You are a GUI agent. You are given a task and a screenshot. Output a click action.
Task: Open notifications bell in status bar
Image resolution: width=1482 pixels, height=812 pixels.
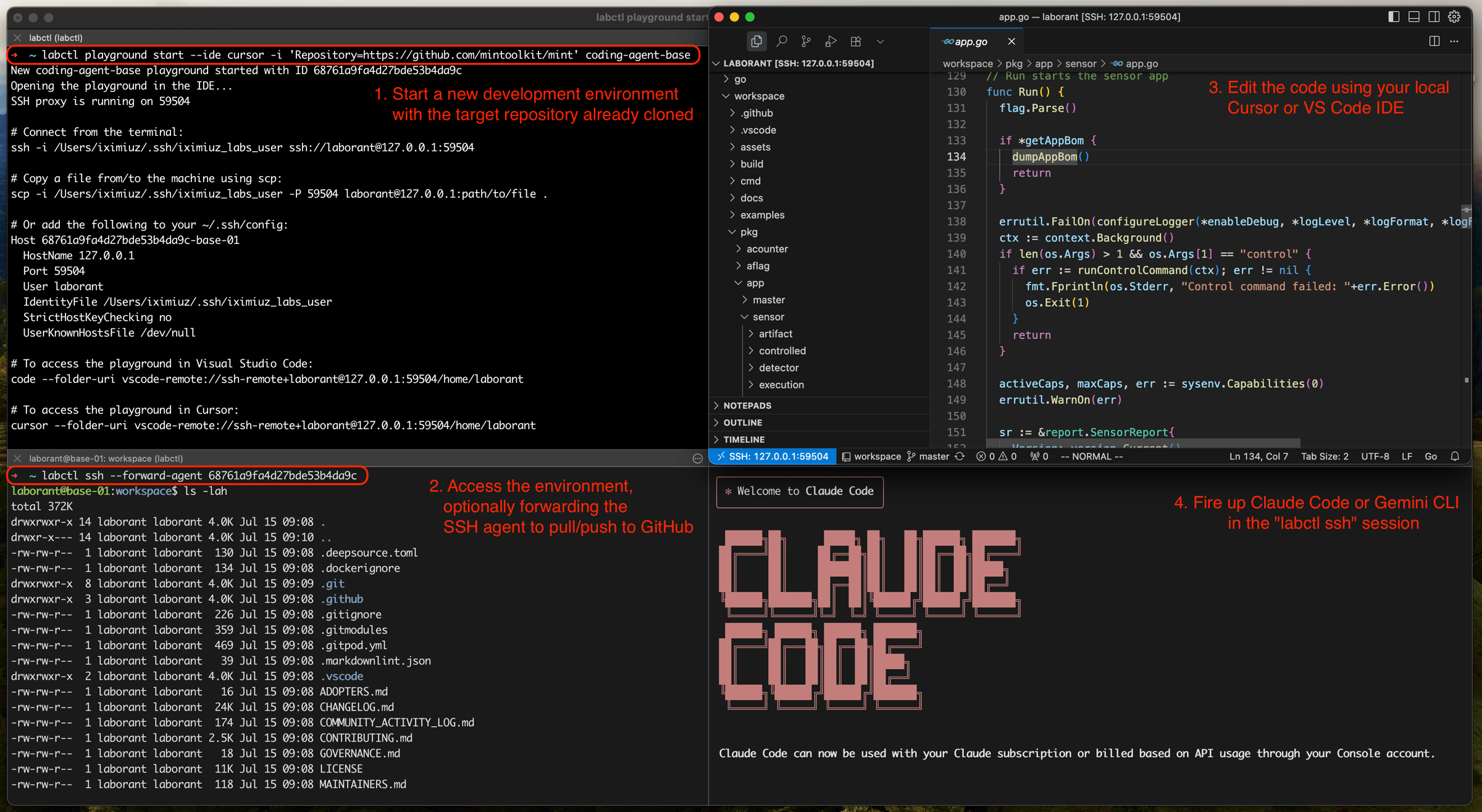(x=1455, y=456)
